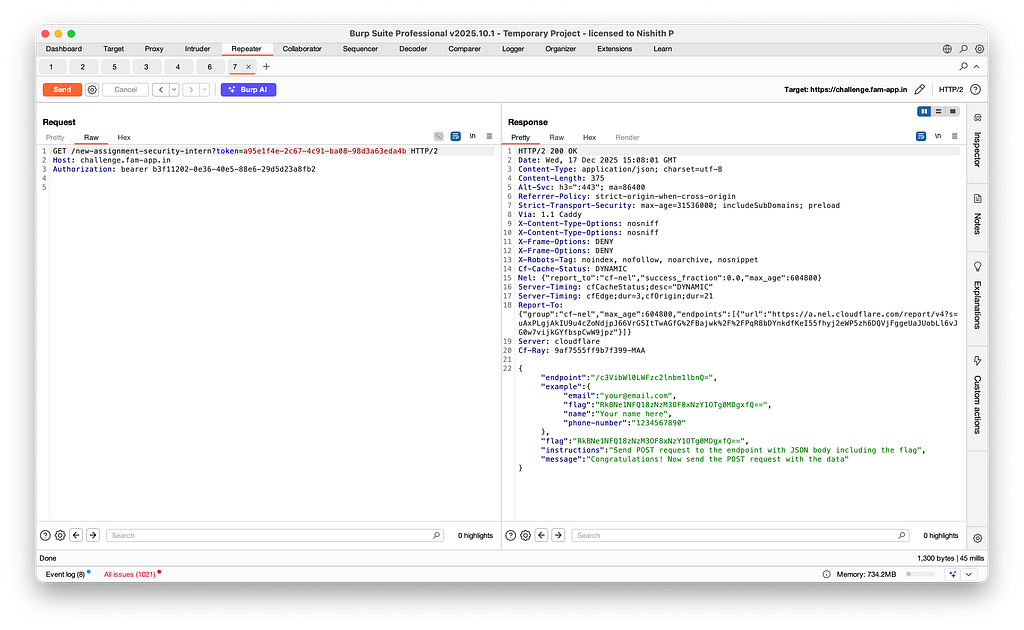Select side-by-side layout view
Screen dimensions: 1024x630
tap(924, 112)
